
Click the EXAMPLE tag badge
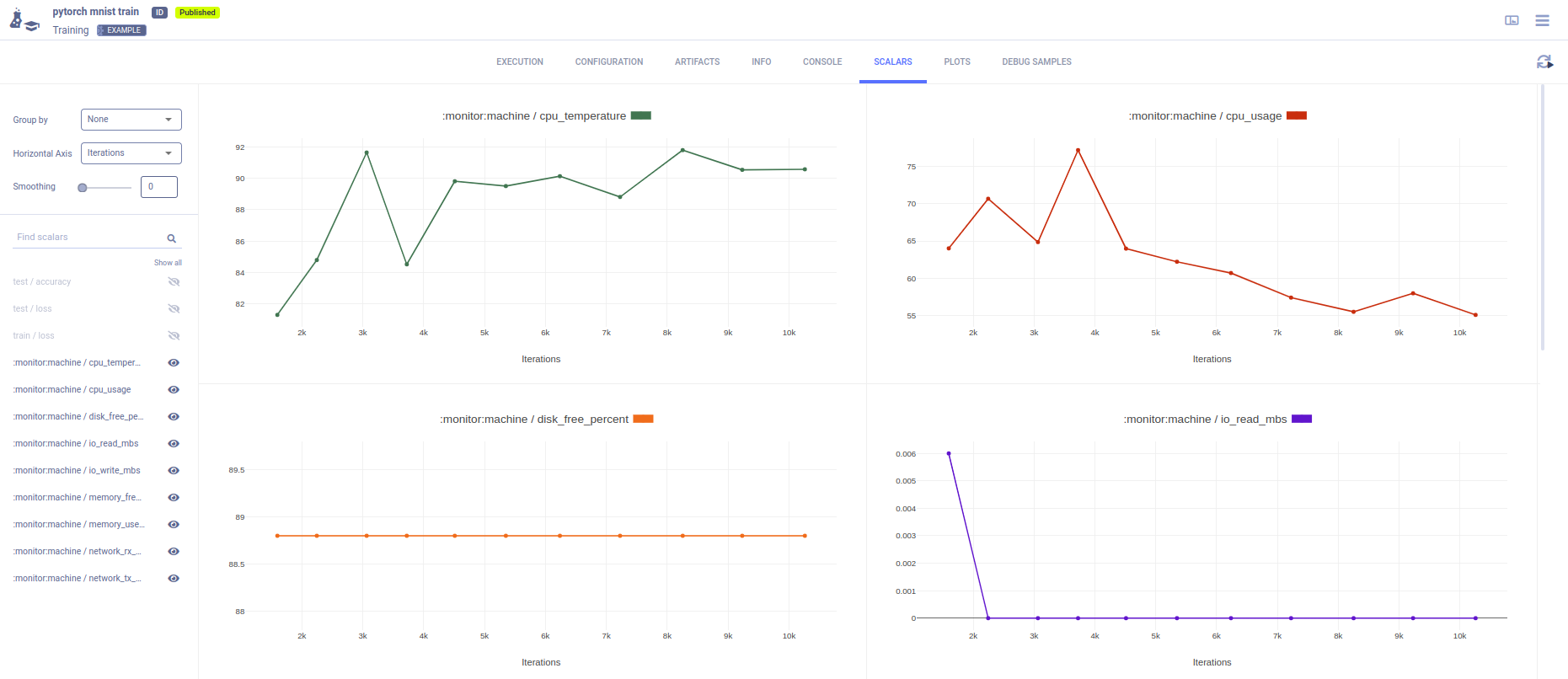point(121,30)
